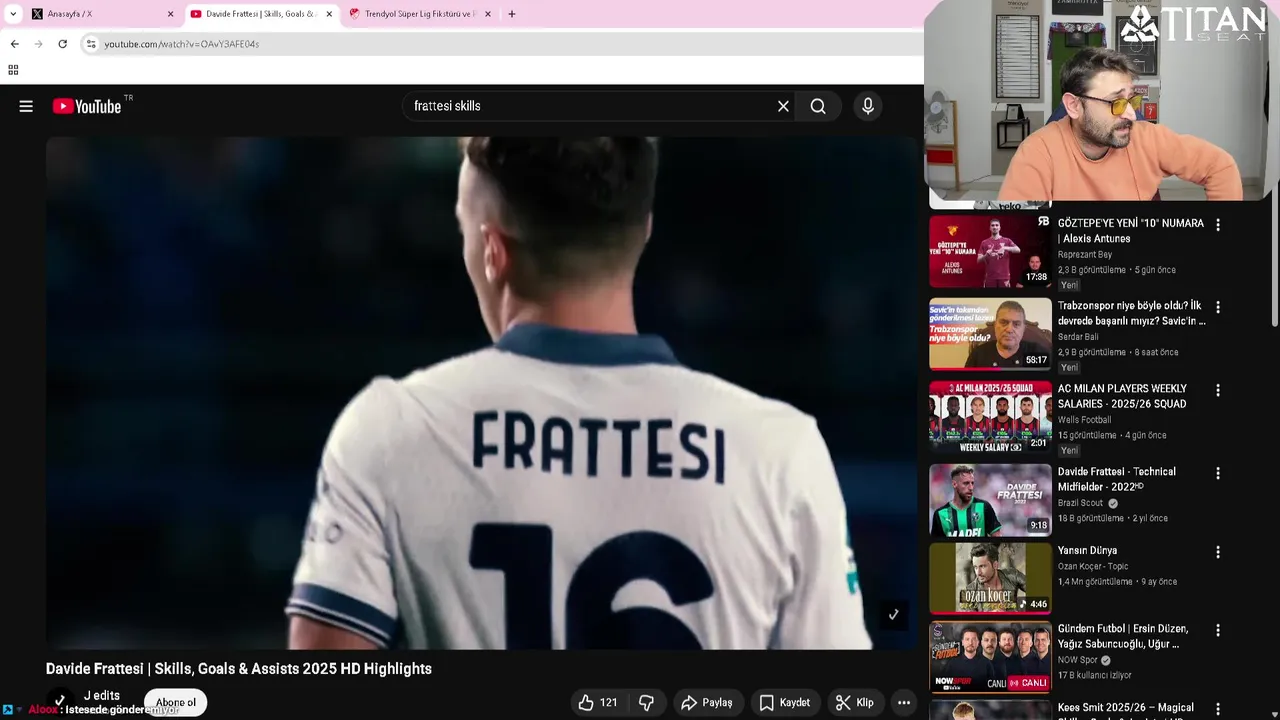Like the video with 121 likes

tap(597, 702)
